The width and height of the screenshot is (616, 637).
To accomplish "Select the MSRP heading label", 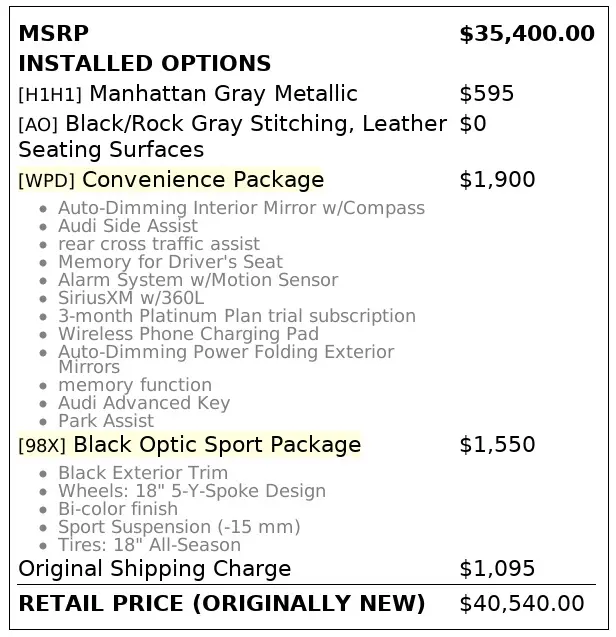I will point(54,33).
